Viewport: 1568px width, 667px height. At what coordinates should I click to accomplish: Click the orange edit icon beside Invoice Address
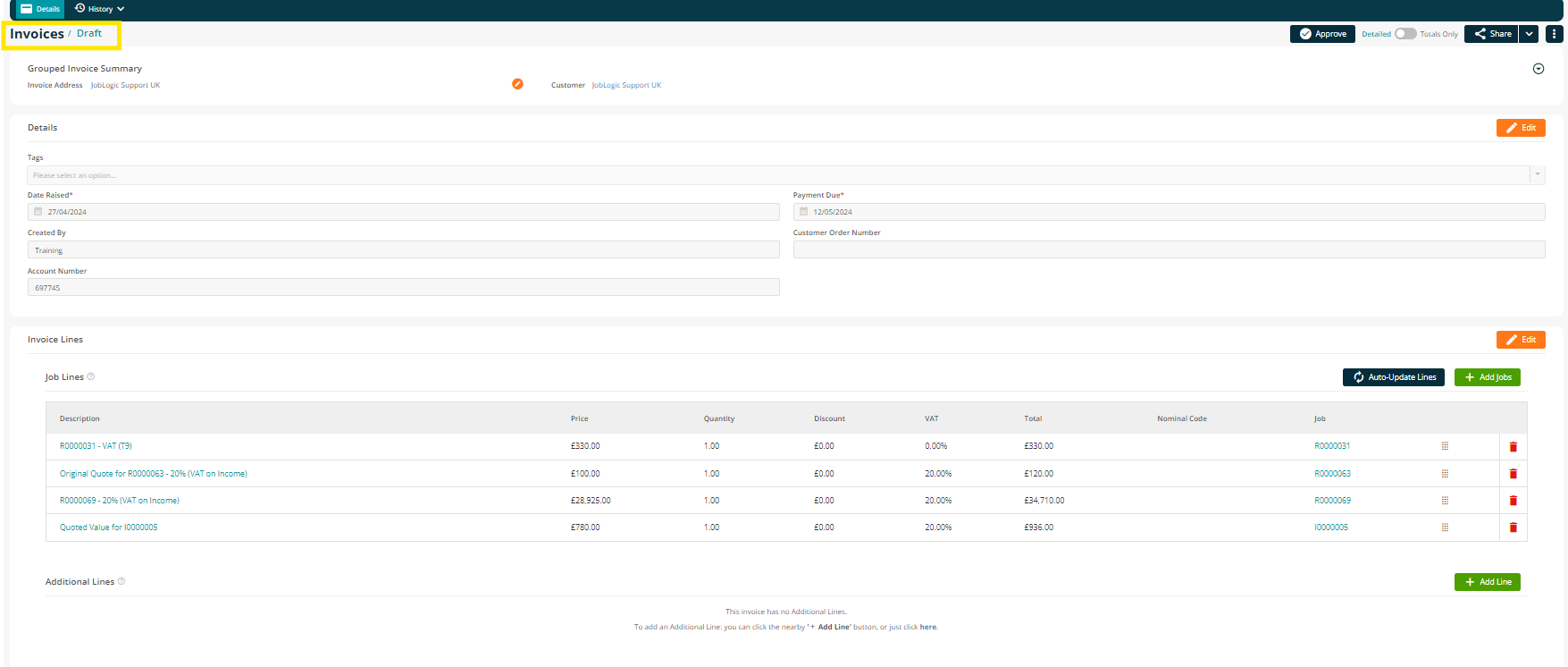coord(517,84)
